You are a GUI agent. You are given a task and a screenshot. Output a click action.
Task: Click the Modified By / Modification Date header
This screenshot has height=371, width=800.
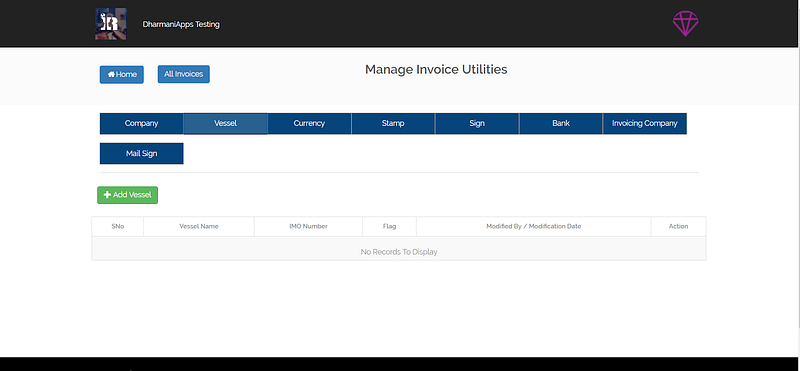[x=534, y=227]
